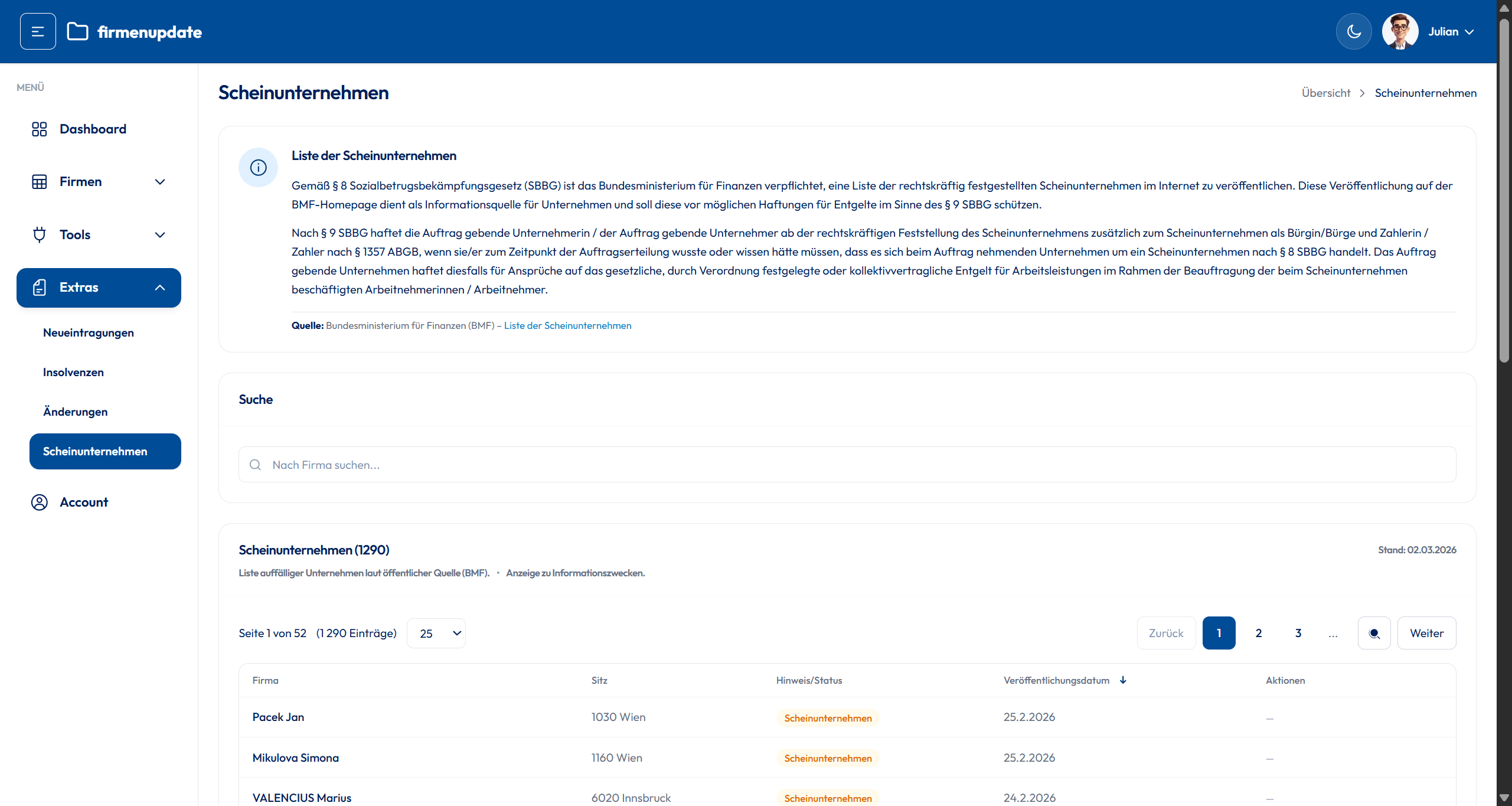Click the firmenupdate folder logo icon
This screenshot has height=806, width=1512.
[77, 31]
